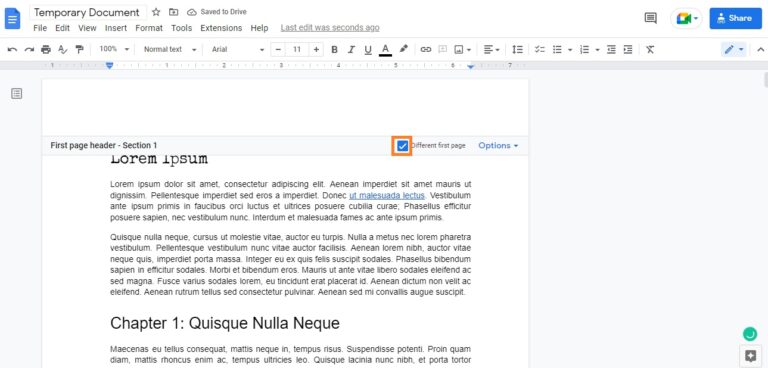Open the Extensions menu
This screenshot has width=768, height=368.
pyautogui.click(x=221, y=28)
